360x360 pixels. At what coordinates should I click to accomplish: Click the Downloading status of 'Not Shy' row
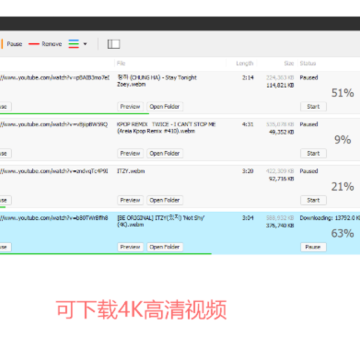(330, 218)
